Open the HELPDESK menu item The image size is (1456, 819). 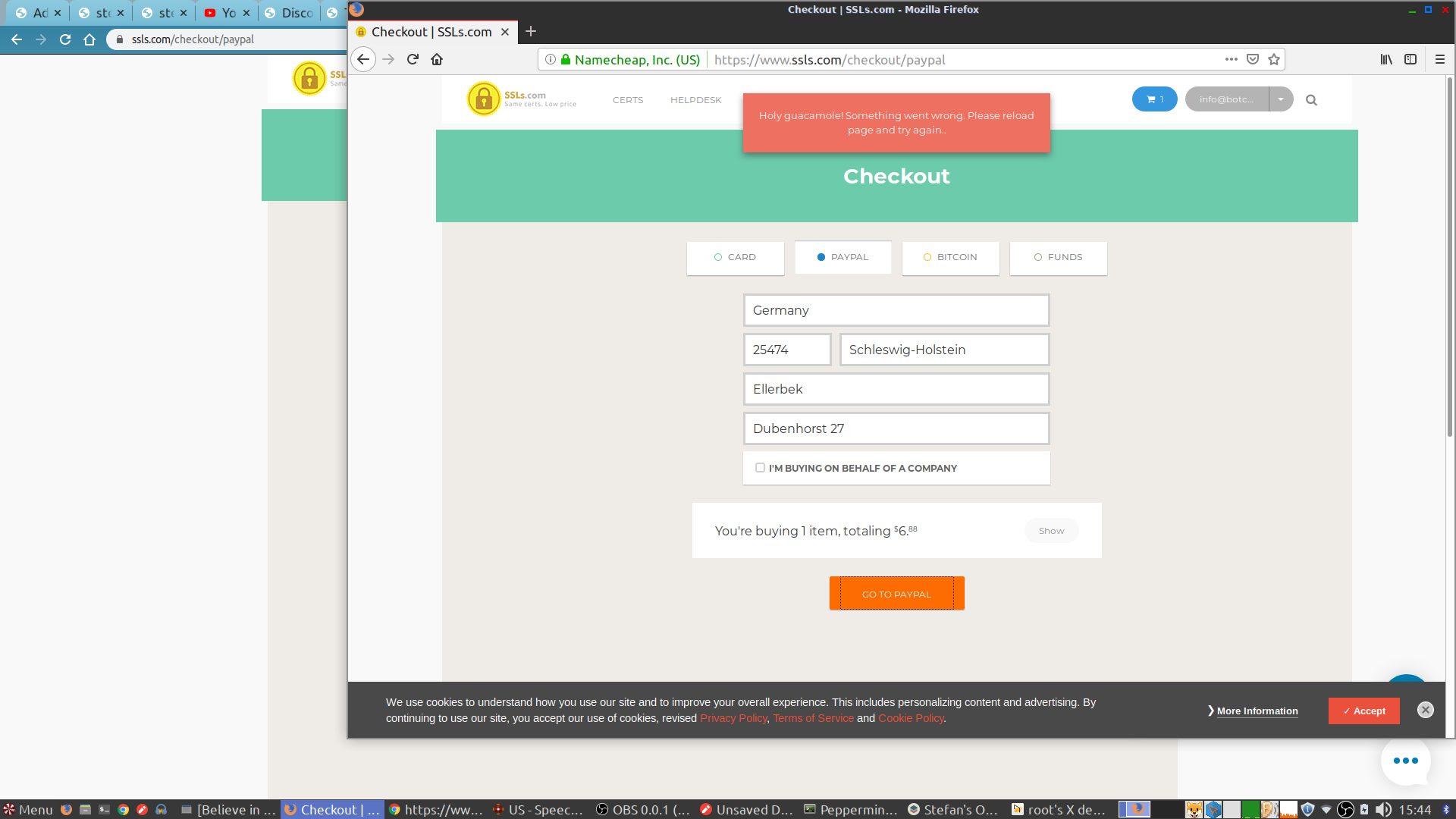[695, 100]
